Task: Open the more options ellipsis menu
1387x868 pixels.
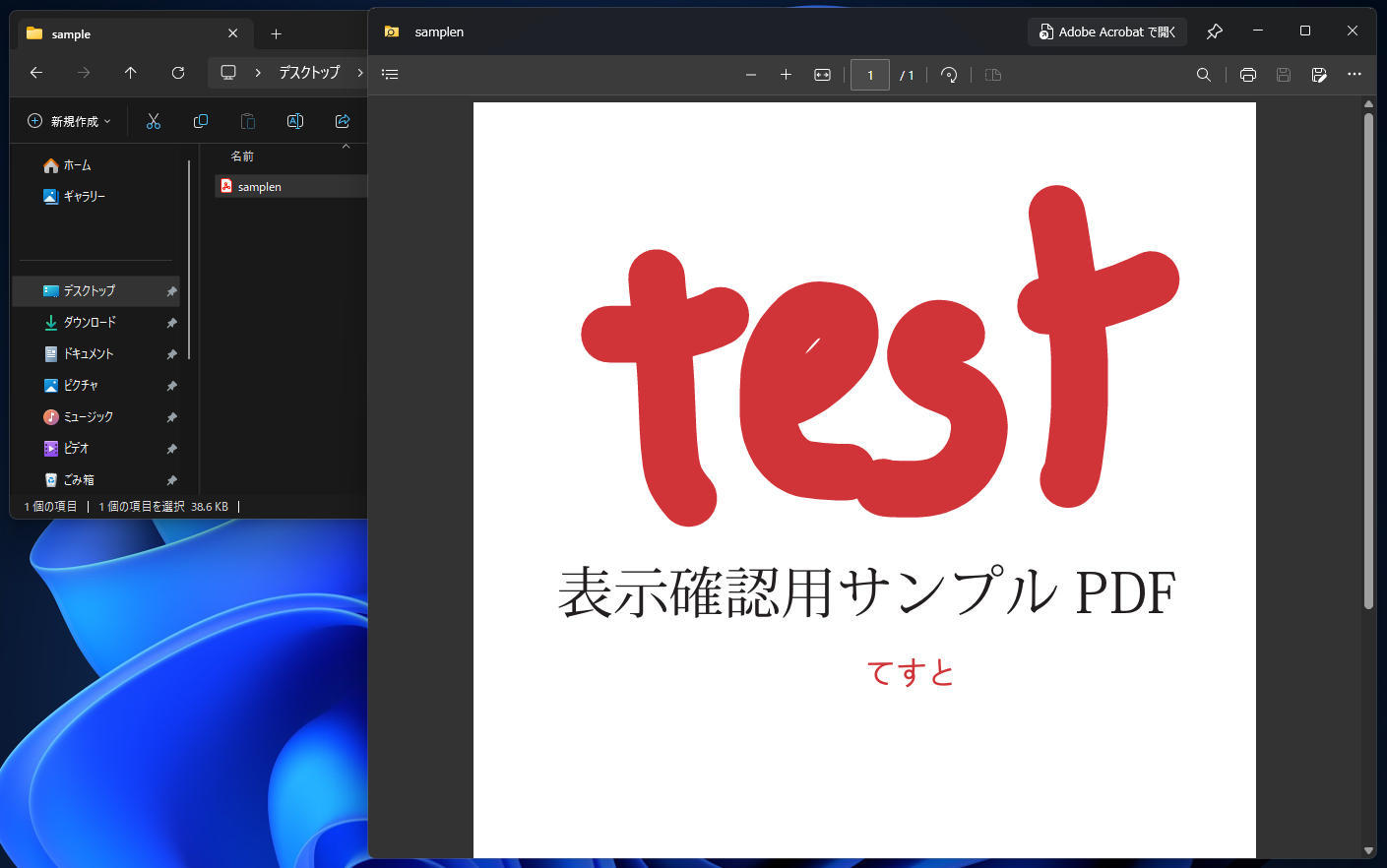Action: [x=1355, y=75]
